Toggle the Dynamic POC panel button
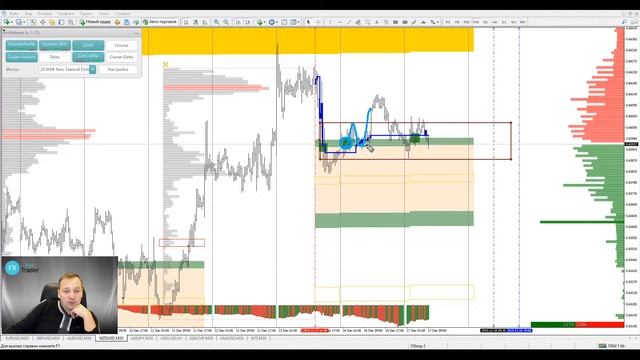The height and width of the screenshot is (360, 640). coord(55,45)
